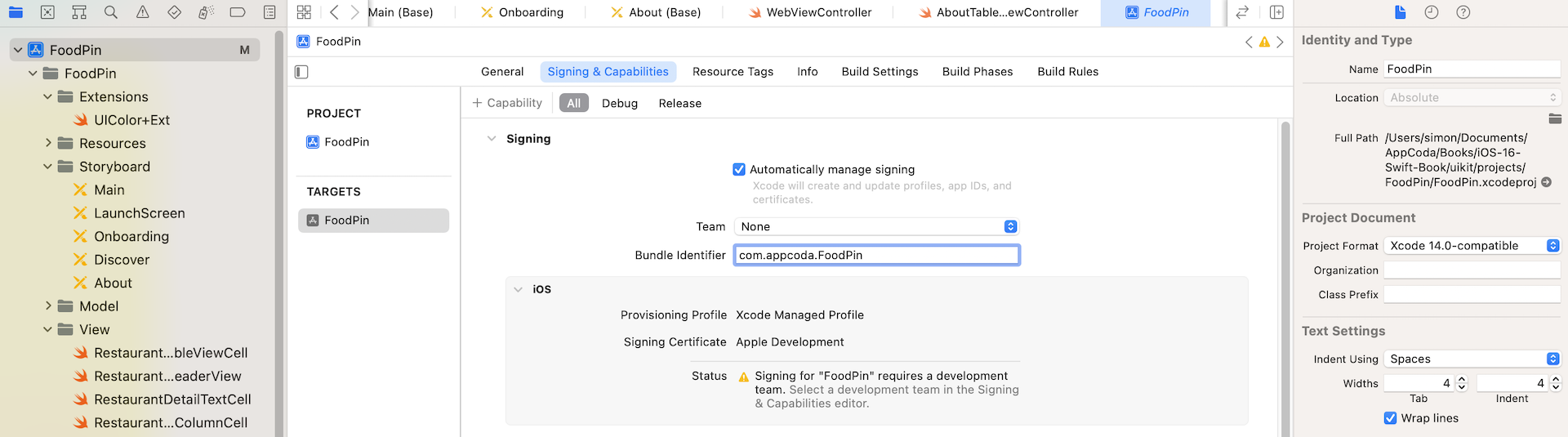Open the Issue navigator warning icon
This screenshot has width=1568, height=437.
(x=143, y=12)
